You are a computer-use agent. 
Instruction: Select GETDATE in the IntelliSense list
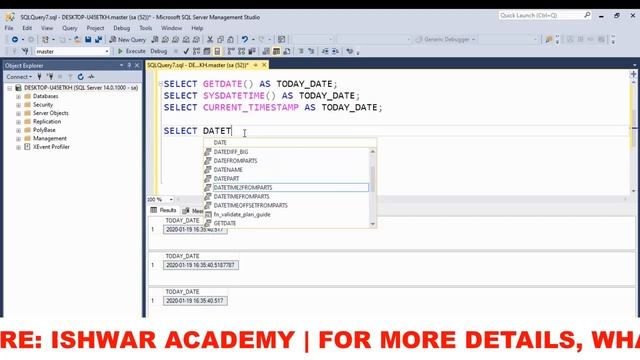tap(225, 223)
